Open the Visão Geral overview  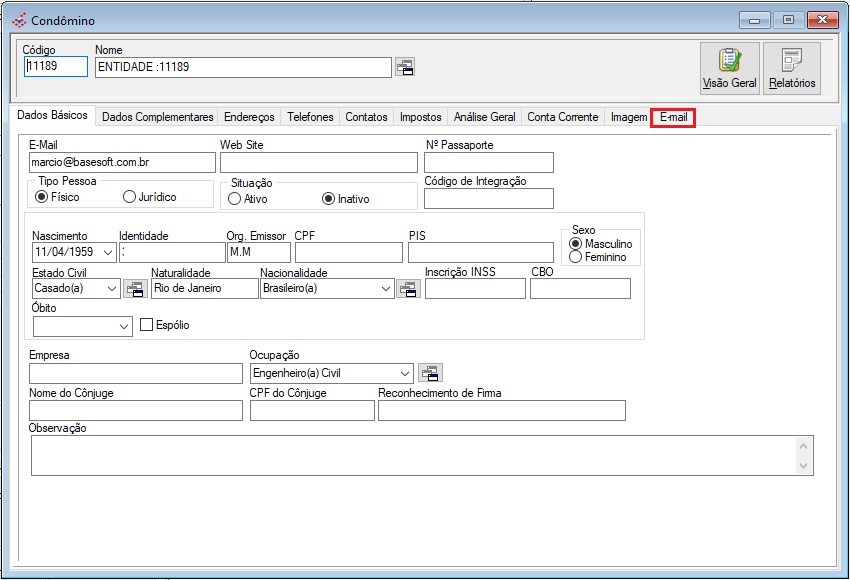click(x=729, y=68)
